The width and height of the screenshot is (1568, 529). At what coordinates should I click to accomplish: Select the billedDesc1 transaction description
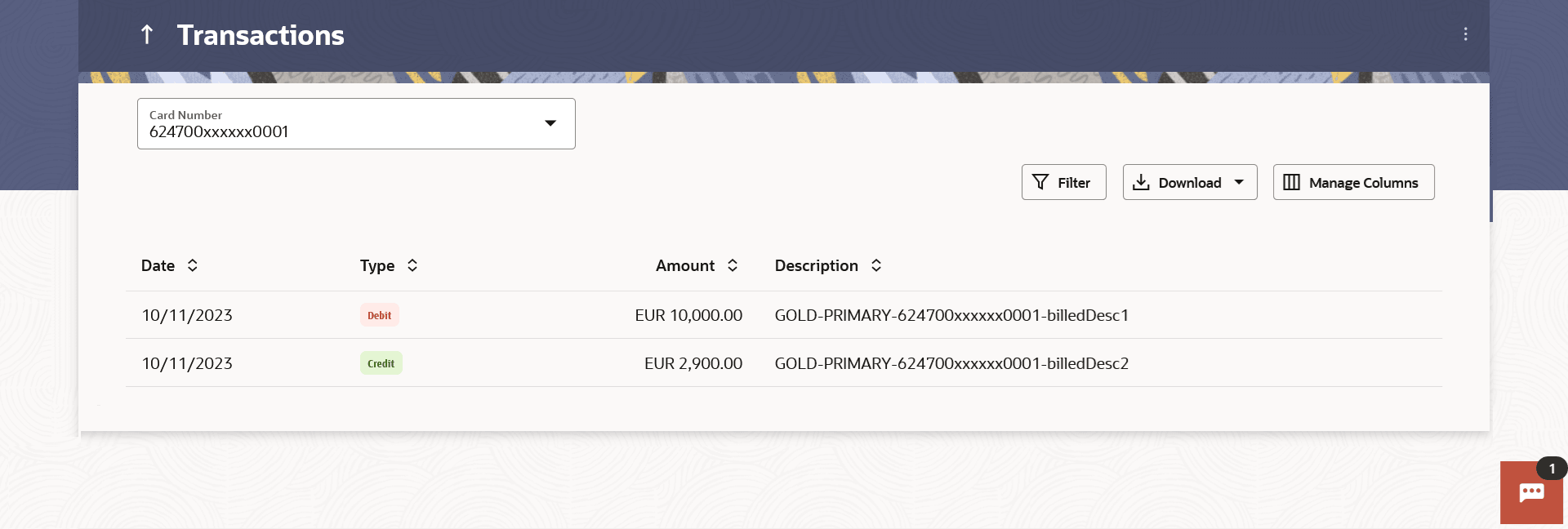click(x=951, y=315)
